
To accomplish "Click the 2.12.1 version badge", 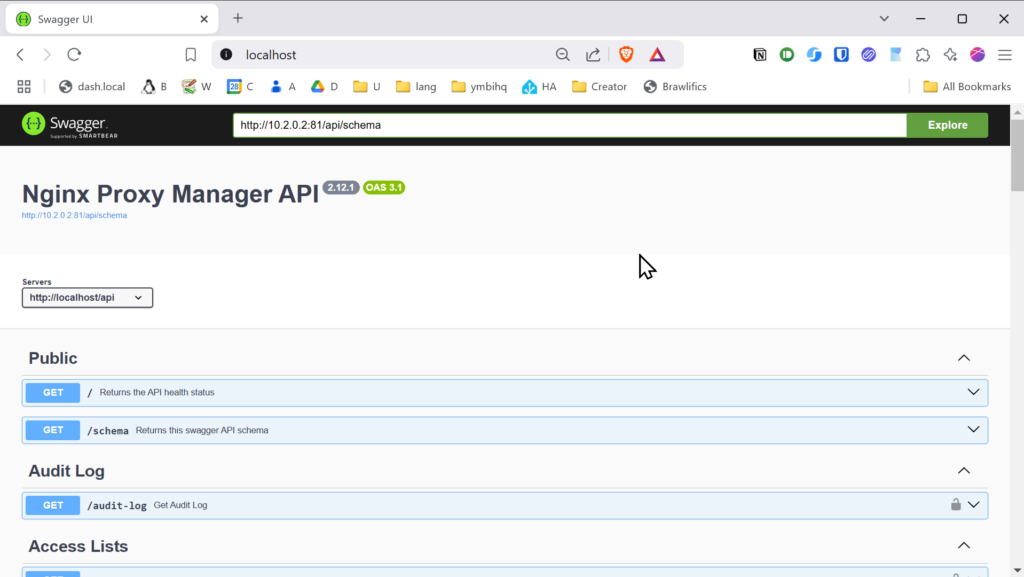I will [x=341, y=187].
